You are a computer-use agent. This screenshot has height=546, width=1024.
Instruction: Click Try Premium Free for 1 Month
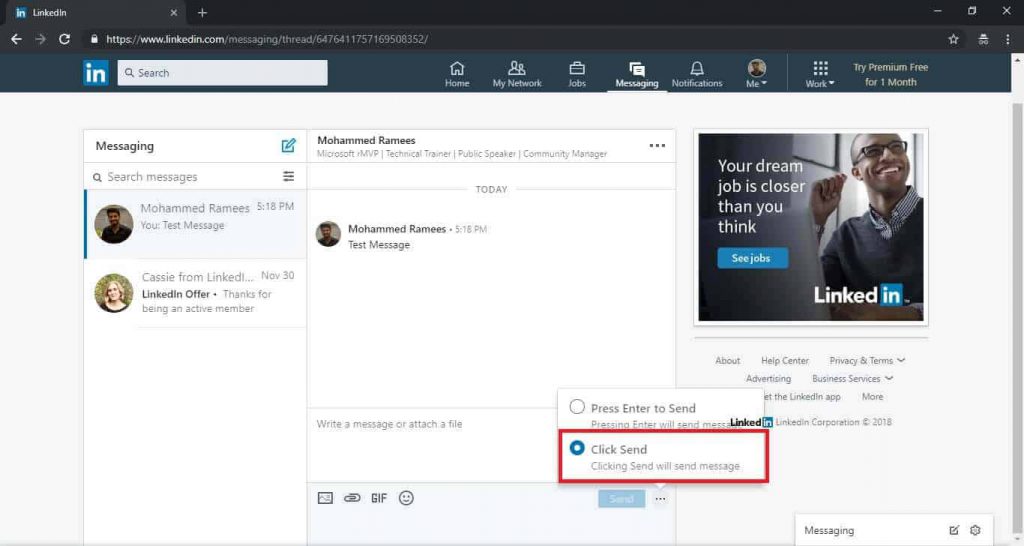point(890,74)
